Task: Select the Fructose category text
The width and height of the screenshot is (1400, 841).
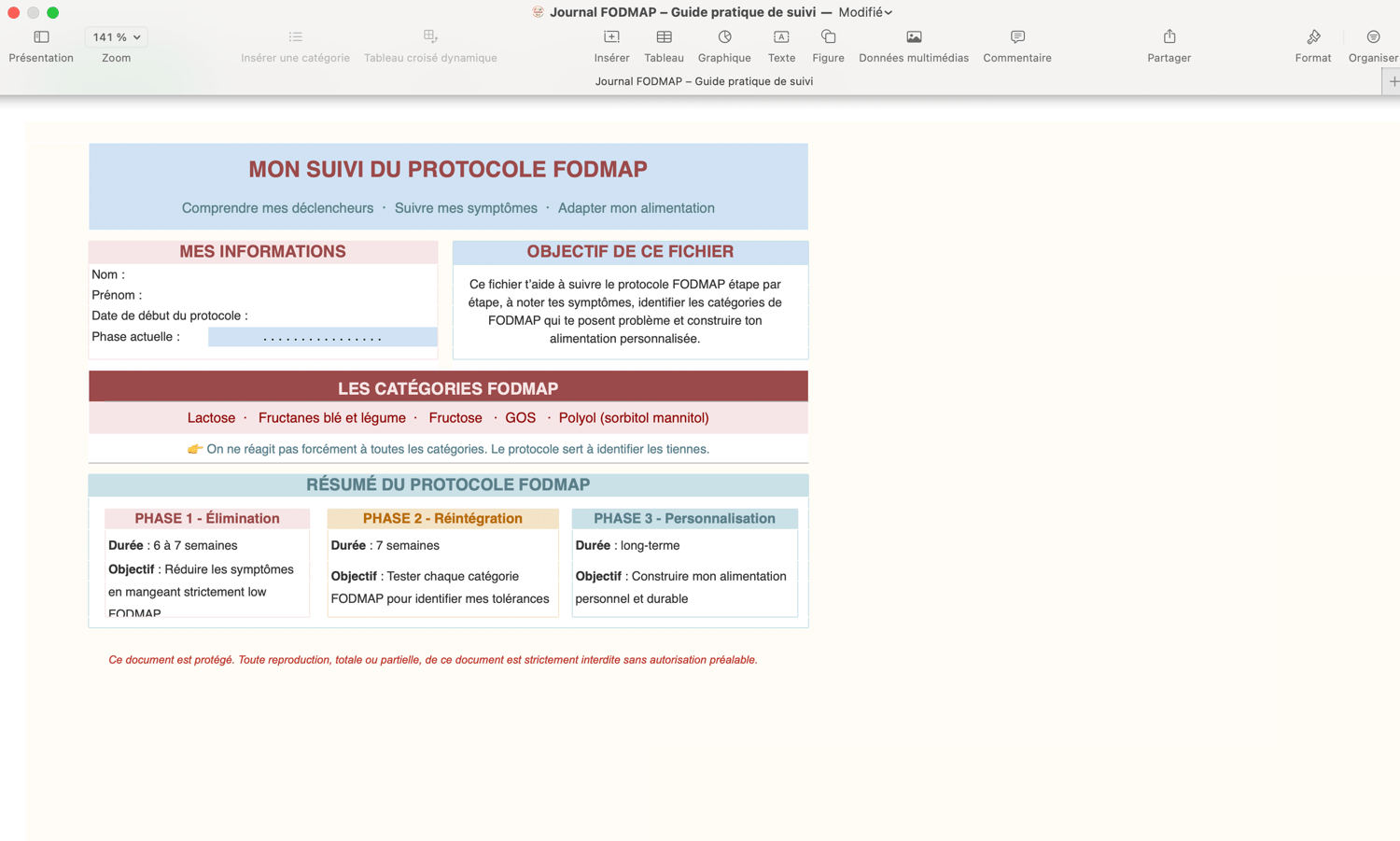Action: (x=455, y=418)
